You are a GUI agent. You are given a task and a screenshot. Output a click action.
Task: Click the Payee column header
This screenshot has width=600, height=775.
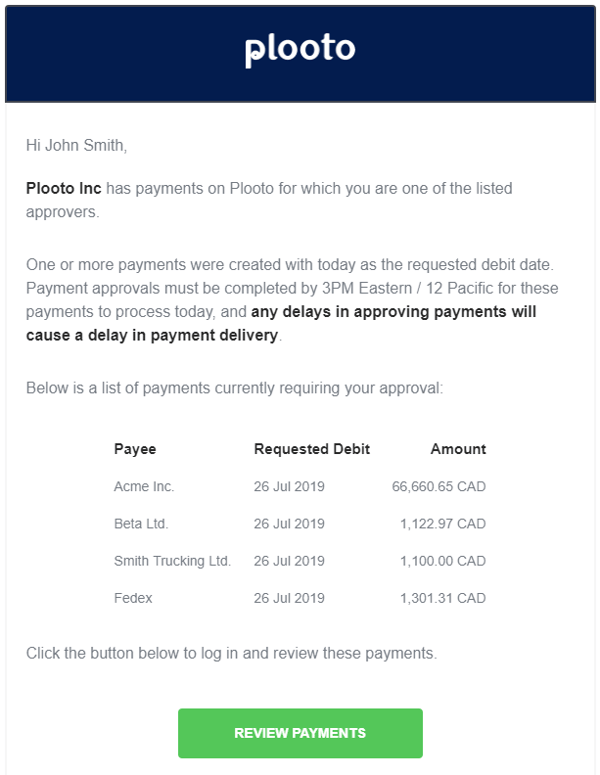click(135, 449)
